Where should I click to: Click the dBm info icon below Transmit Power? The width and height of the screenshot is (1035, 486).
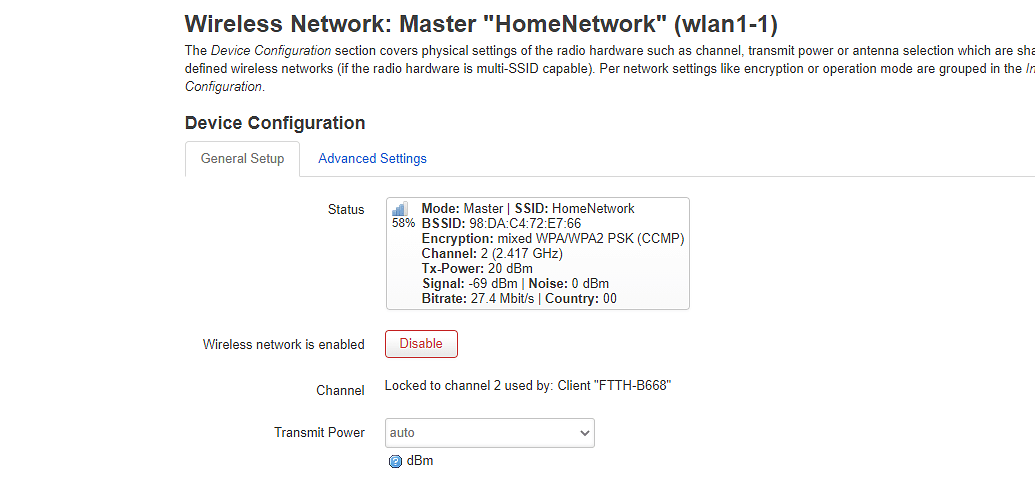click(x=395, y=461)
